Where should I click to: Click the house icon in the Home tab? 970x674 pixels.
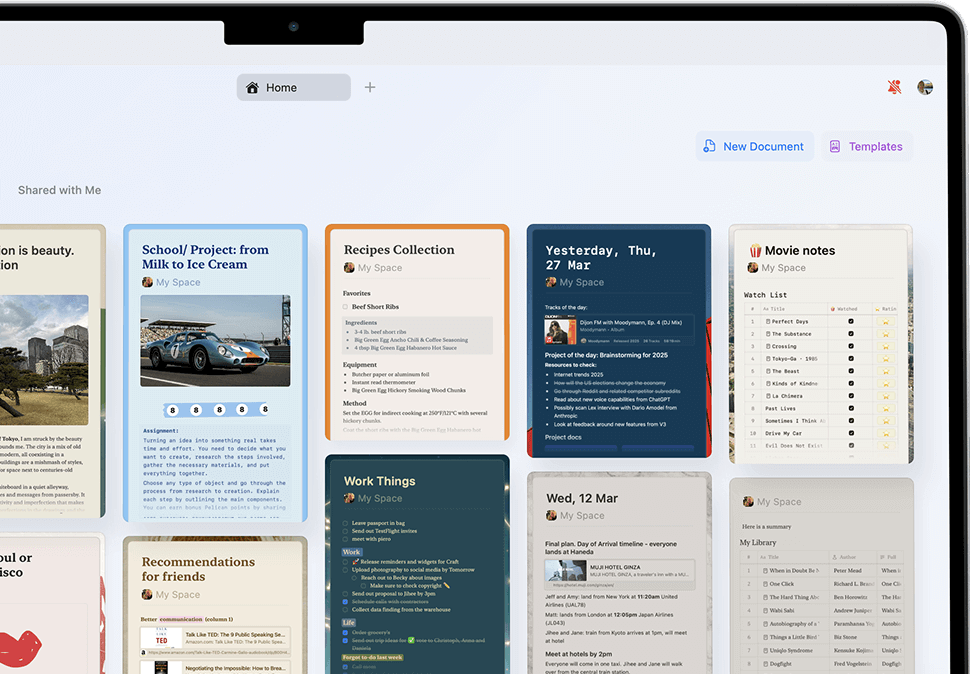252,87
